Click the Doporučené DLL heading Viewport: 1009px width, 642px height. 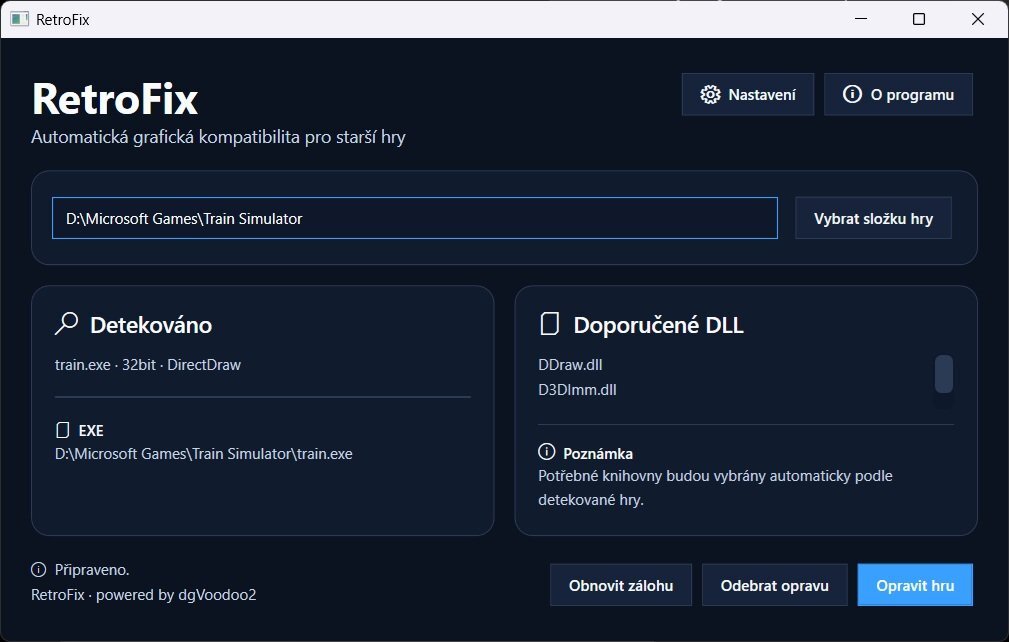pos(658,325)
